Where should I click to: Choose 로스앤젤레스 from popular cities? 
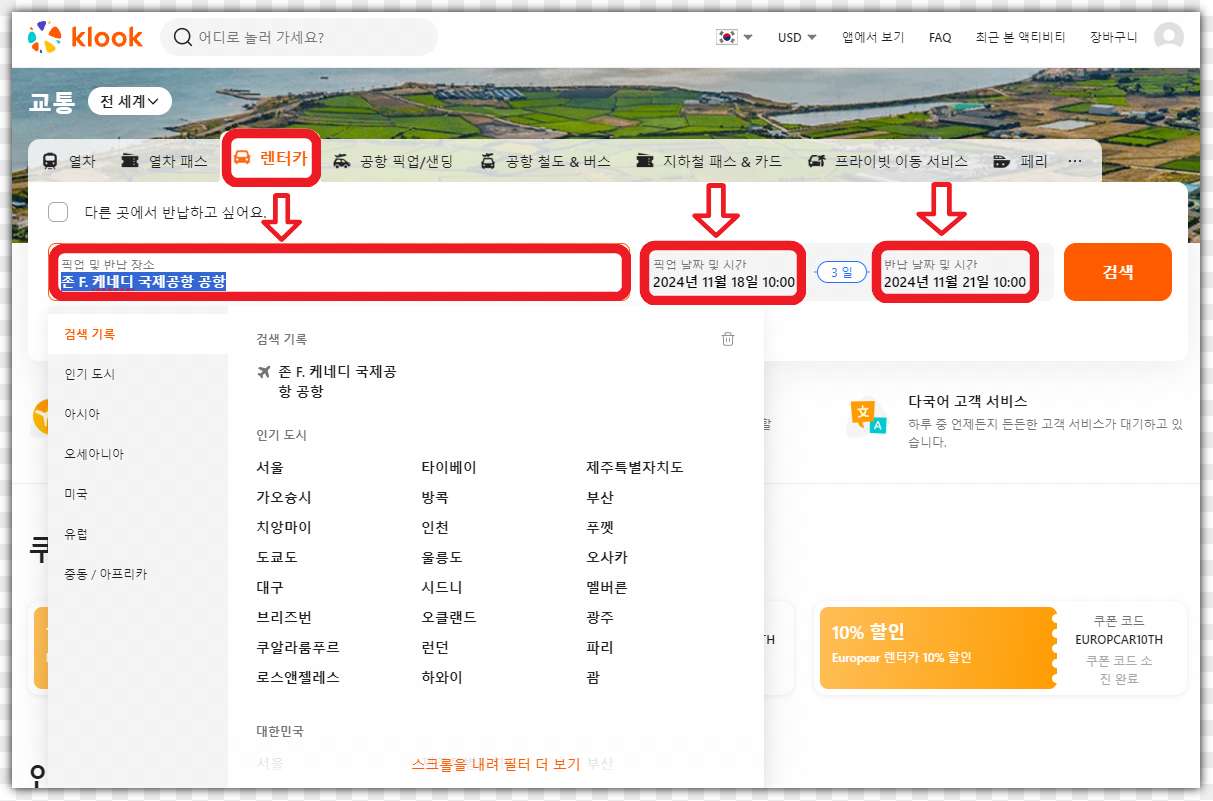coord(298,677)
